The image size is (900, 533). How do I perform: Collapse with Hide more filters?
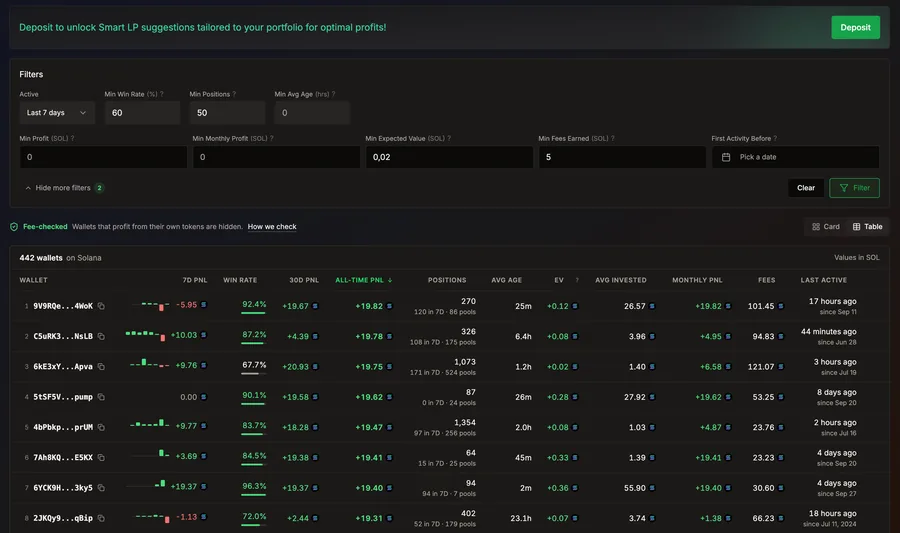coord(64,188)
